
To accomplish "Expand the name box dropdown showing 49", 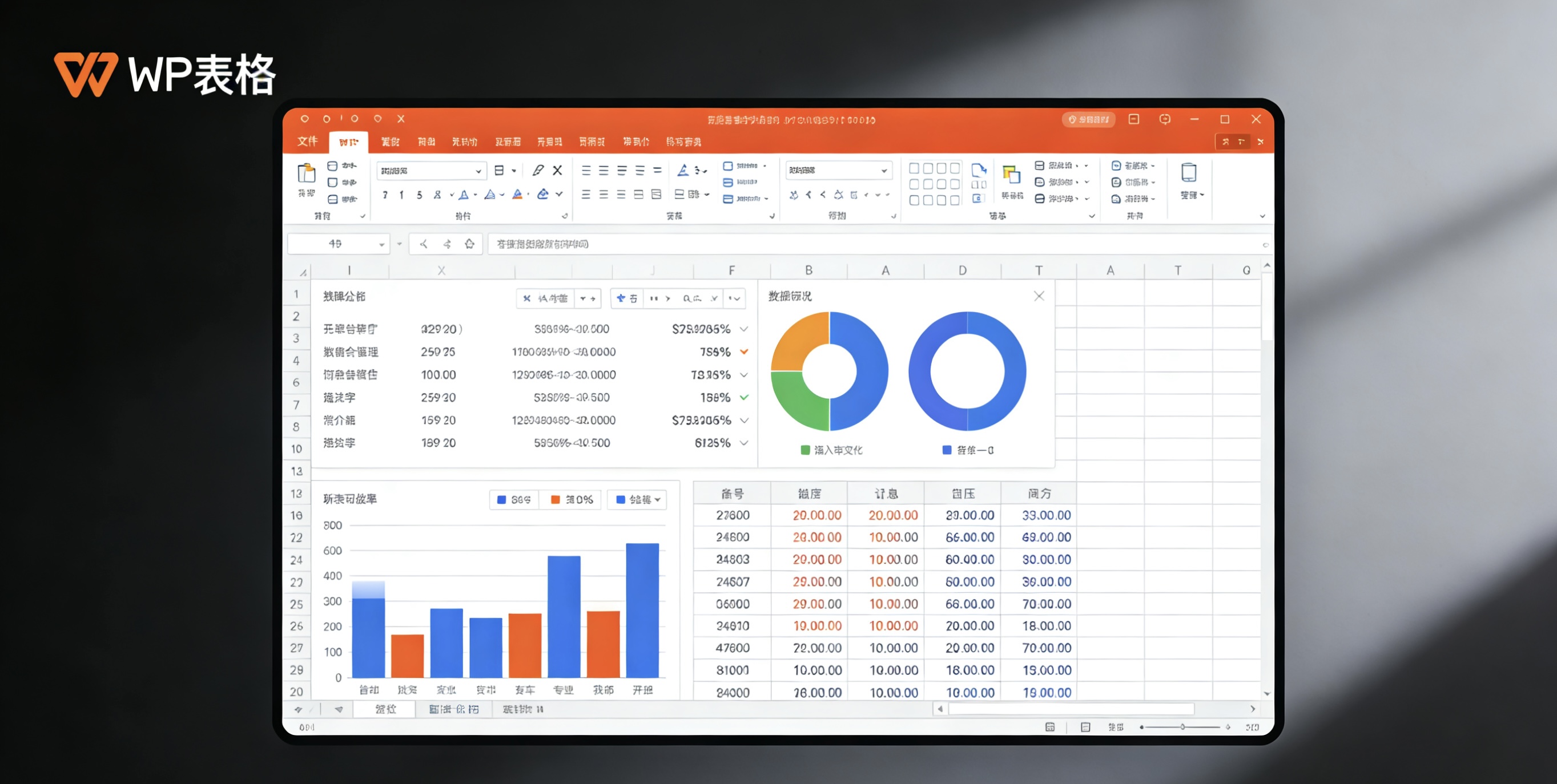I will pyautogui.click(x=381, y=244).
